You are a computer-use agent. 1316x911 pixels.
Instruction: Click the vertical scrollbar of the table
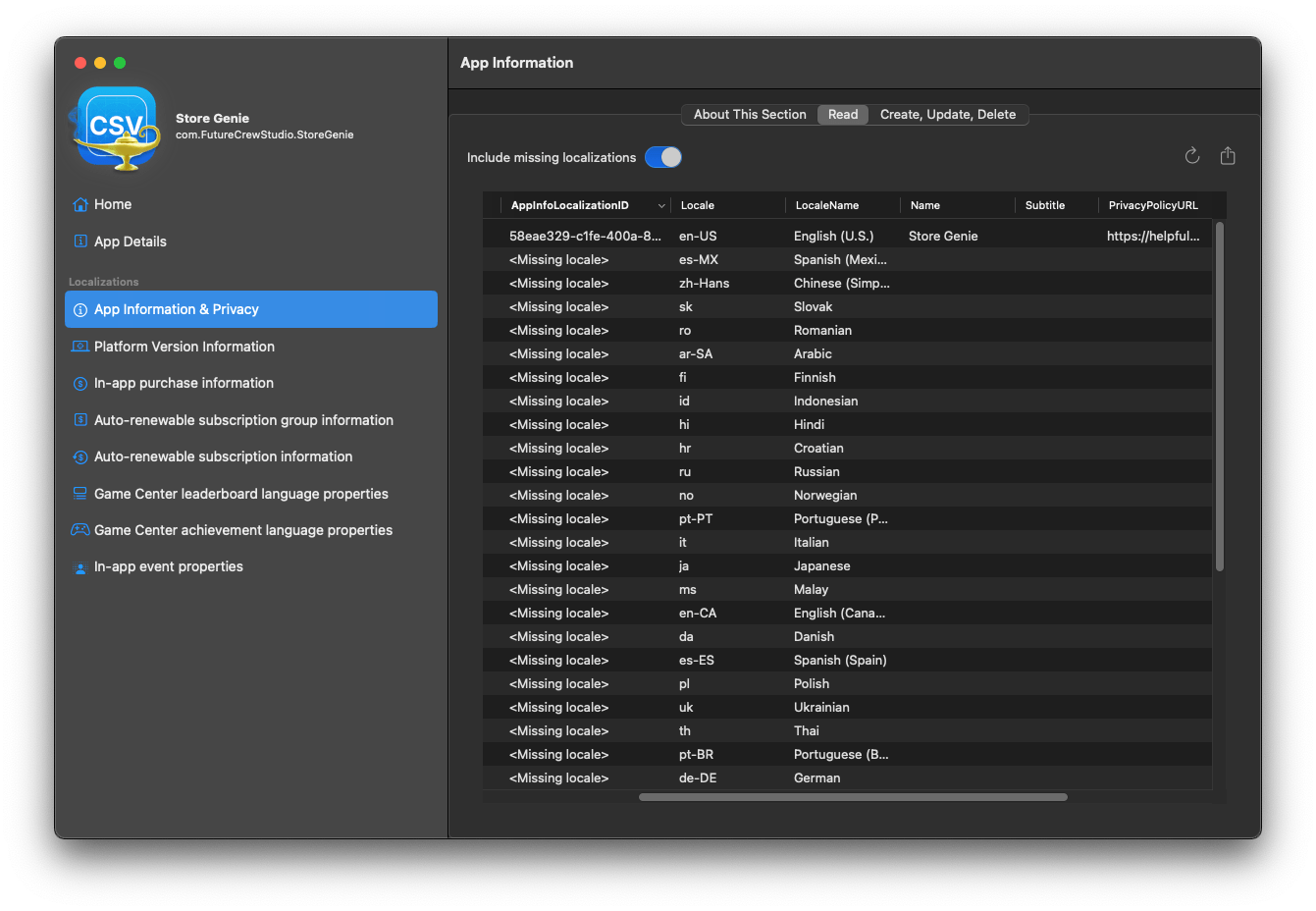[x=1219, y=396]
